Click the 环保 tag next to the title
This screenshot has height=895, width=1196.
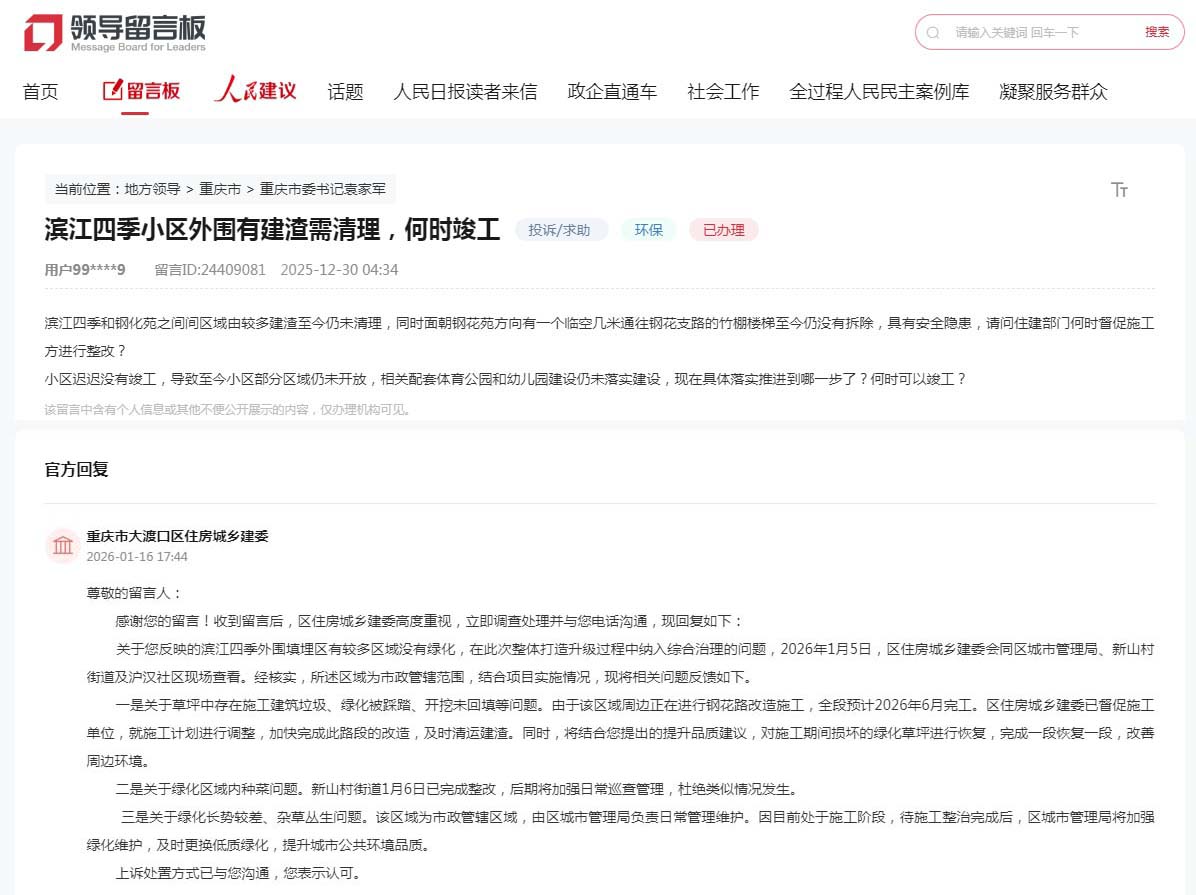coord(648,229)
